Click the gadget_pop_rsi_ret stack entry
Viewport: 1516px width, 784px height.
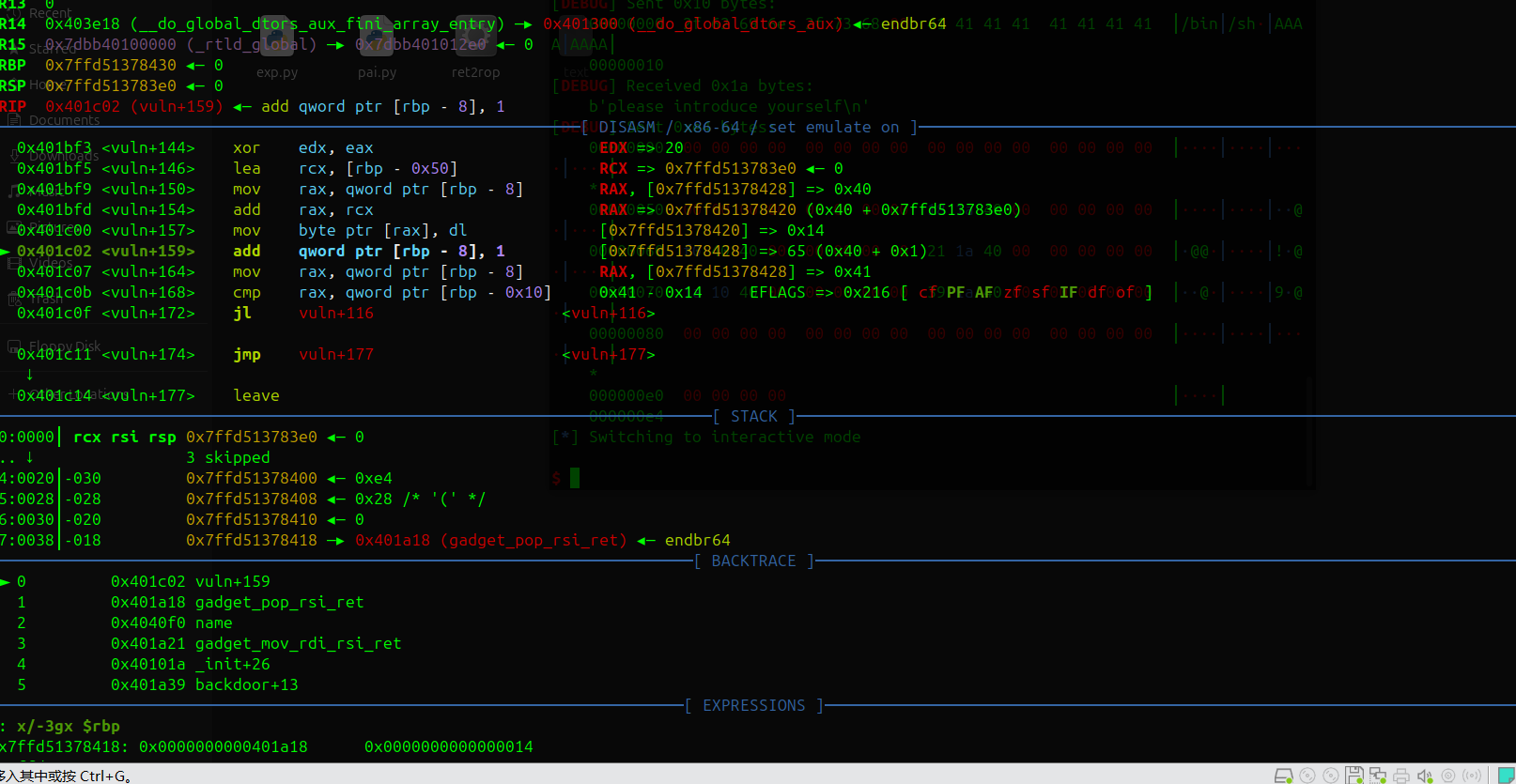491,540
